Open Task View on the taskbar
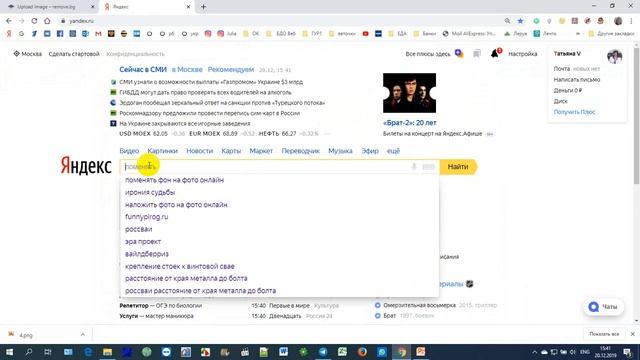 coord(48,351)
